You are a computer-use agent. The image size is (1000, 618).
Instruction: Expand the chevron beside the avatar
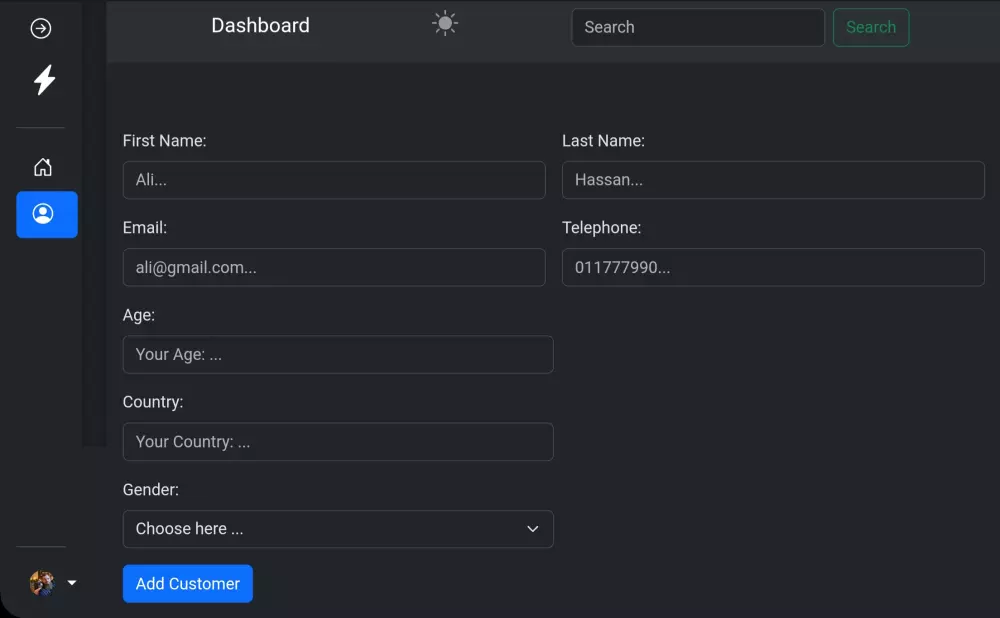(x=71, y=582)
